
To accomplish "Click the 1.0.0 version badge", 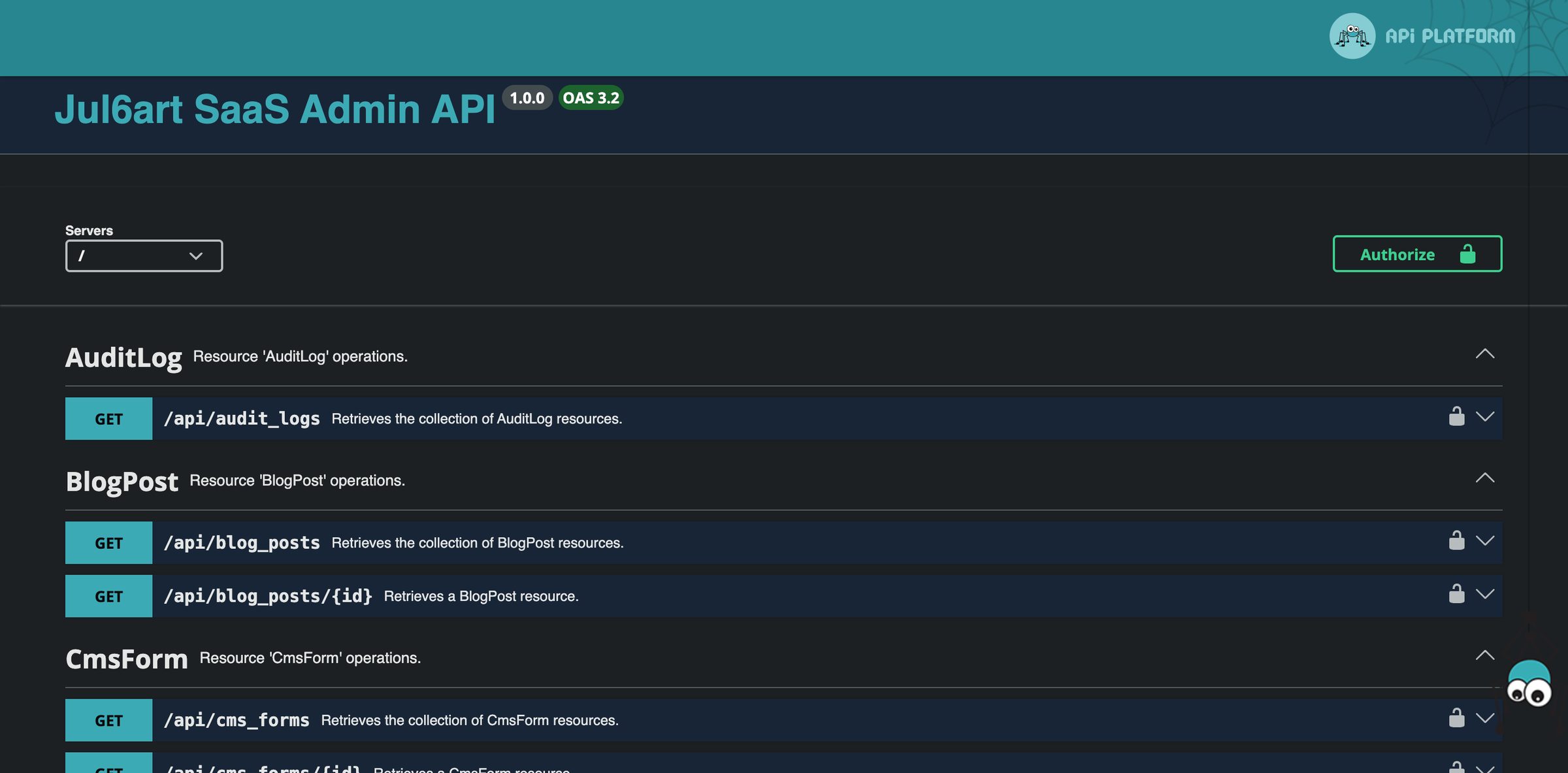I will (527, 98).
